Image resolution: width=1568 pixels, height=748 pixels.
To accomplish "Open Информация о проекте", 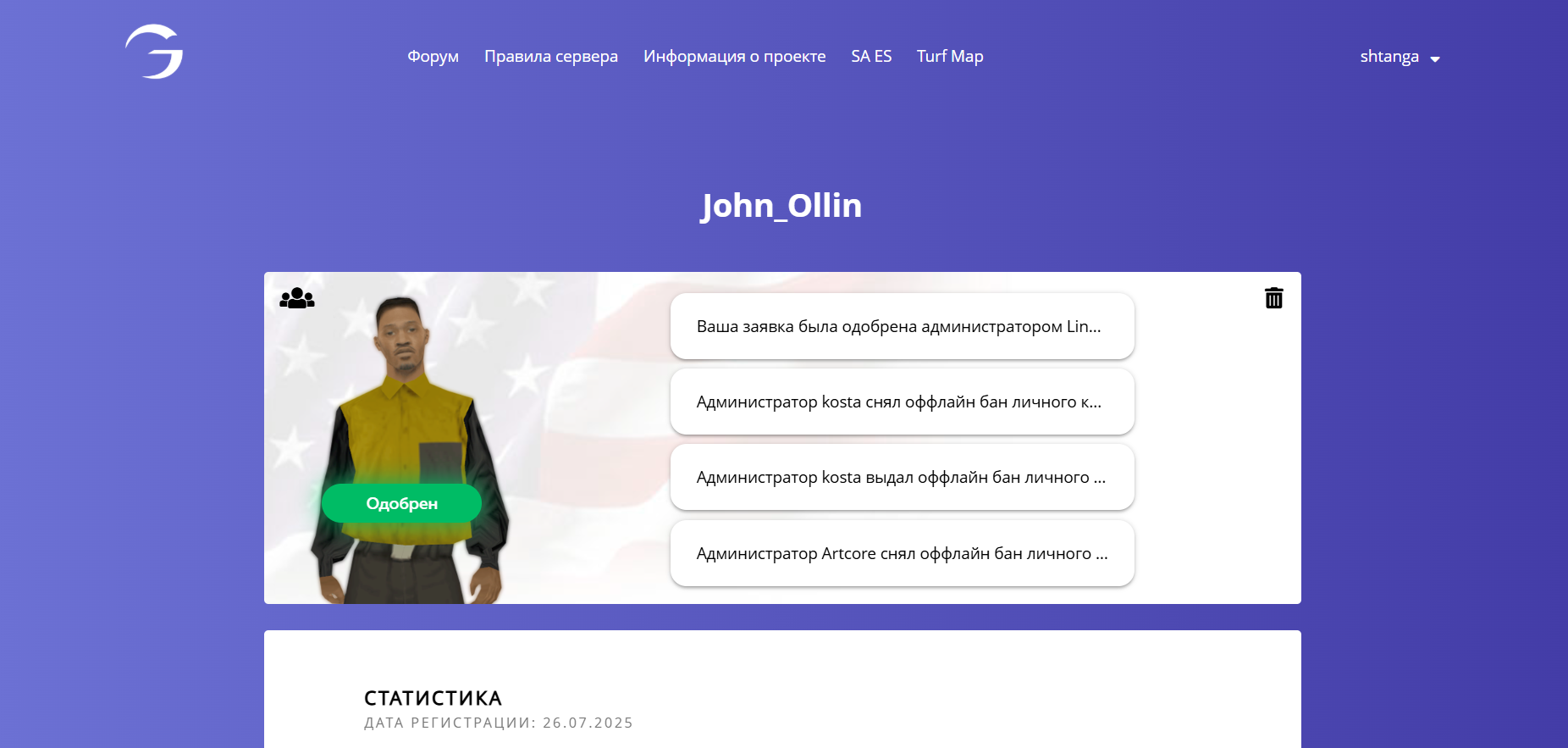I will 734,57.
